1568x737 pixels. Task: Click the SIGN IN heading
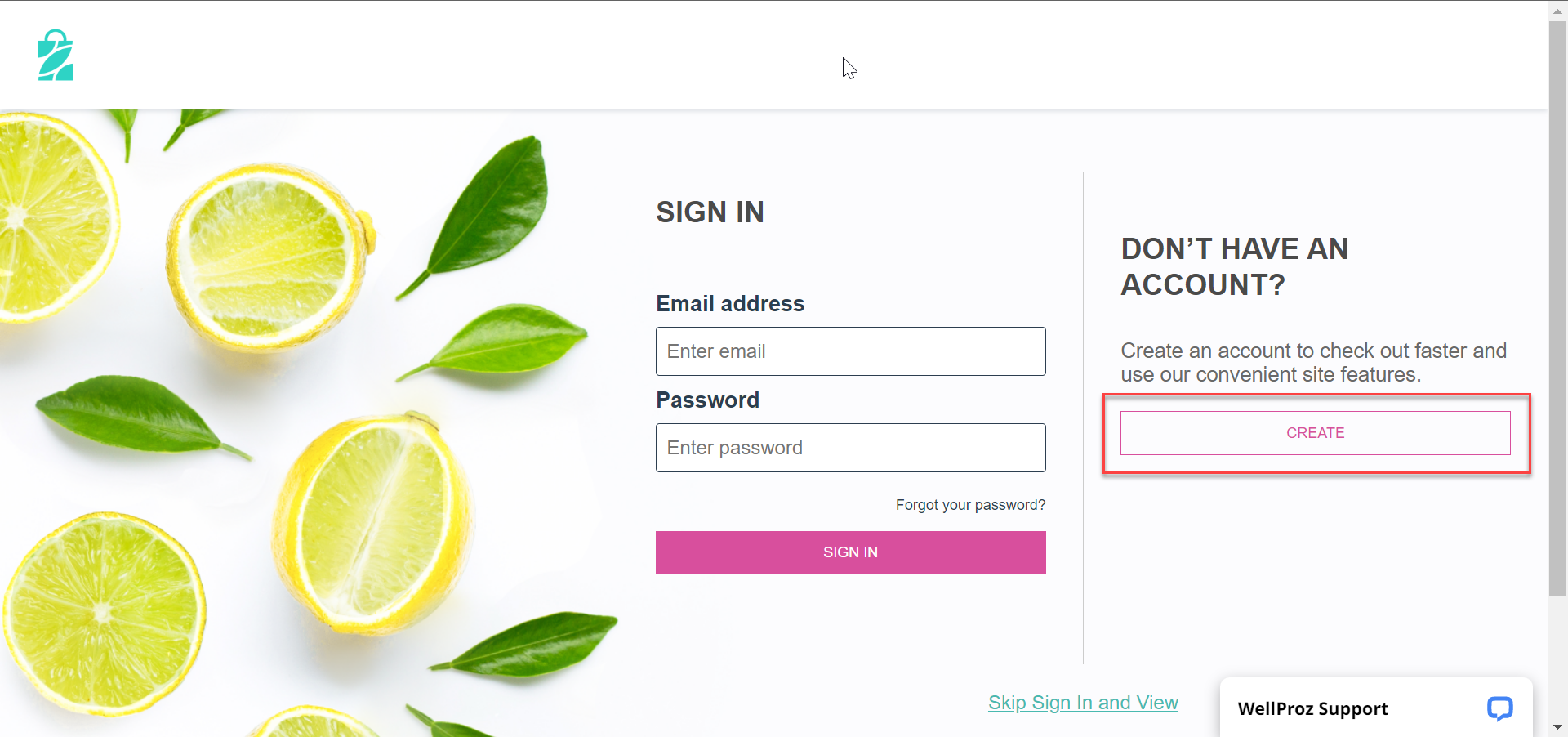click(710, 212)
